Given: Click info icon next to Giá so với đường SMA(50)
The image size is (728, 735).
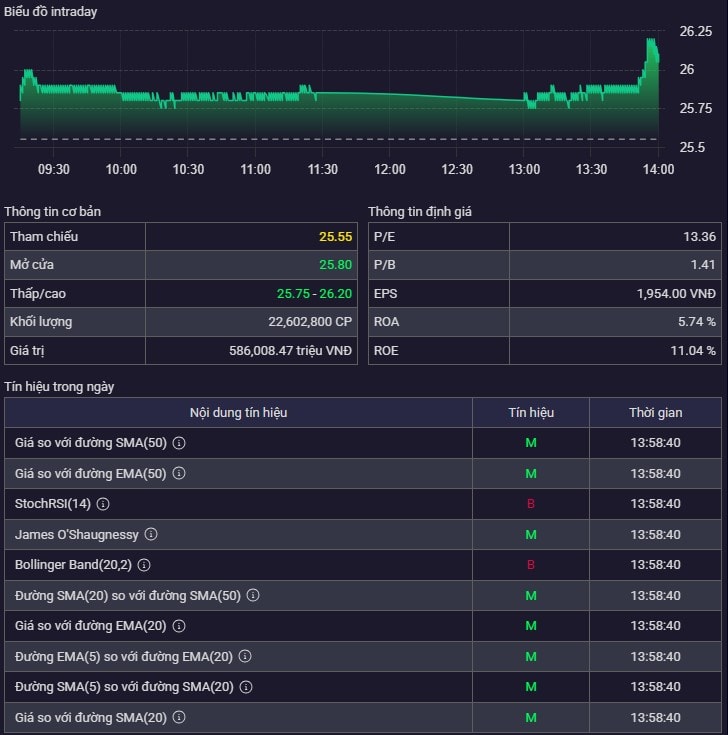Looking at the screenshot, I should click(x=179, y=442).
